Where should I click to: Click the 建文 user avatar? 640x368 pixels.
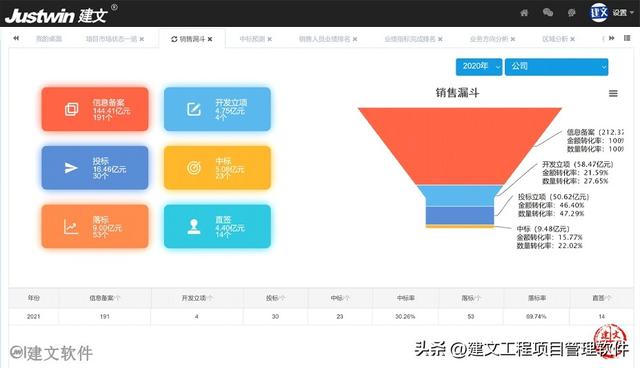[599, 12]
